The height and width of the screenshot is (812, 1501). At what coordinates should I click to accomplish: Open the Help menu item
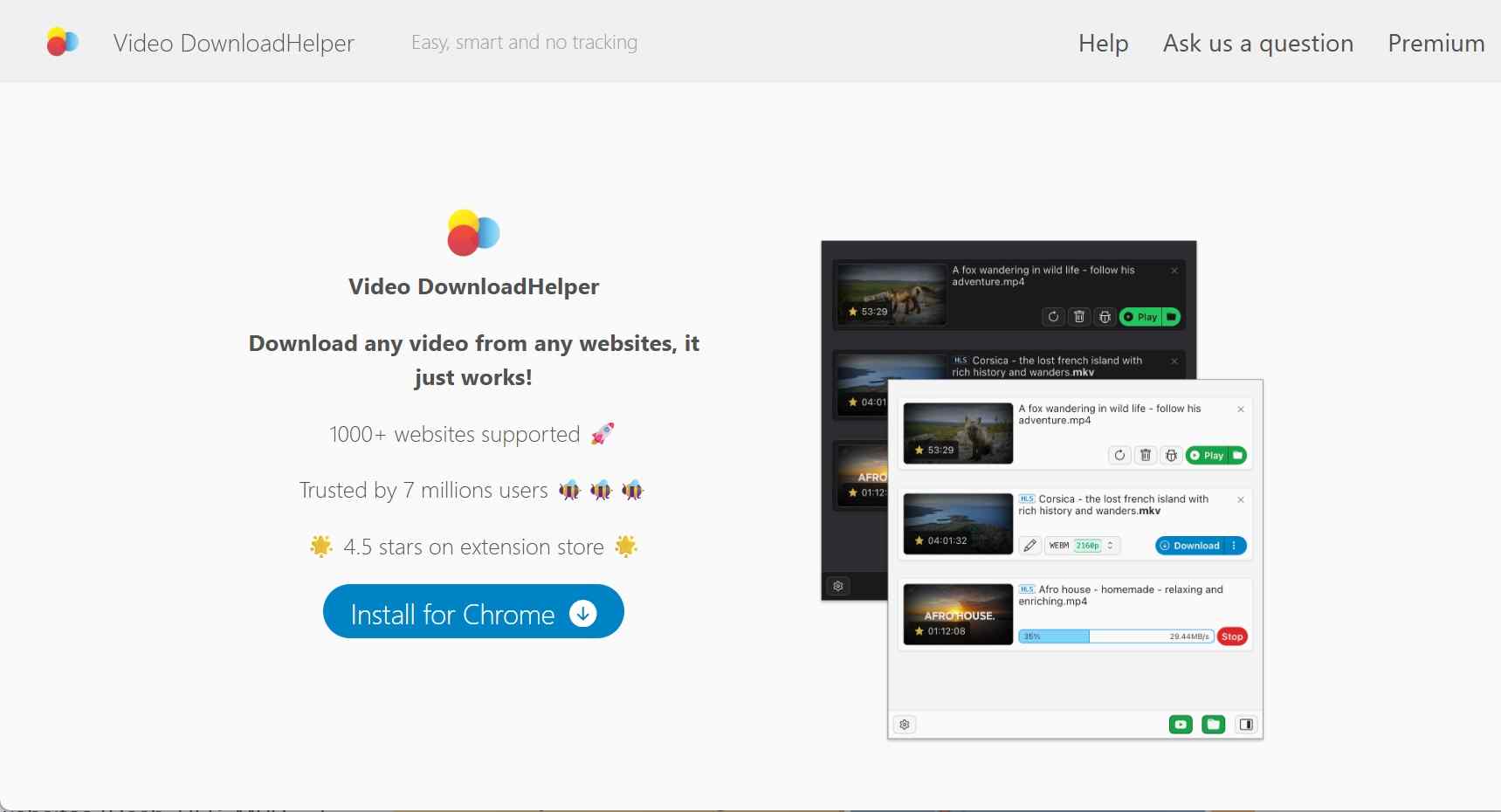[x=1103, y=43]
